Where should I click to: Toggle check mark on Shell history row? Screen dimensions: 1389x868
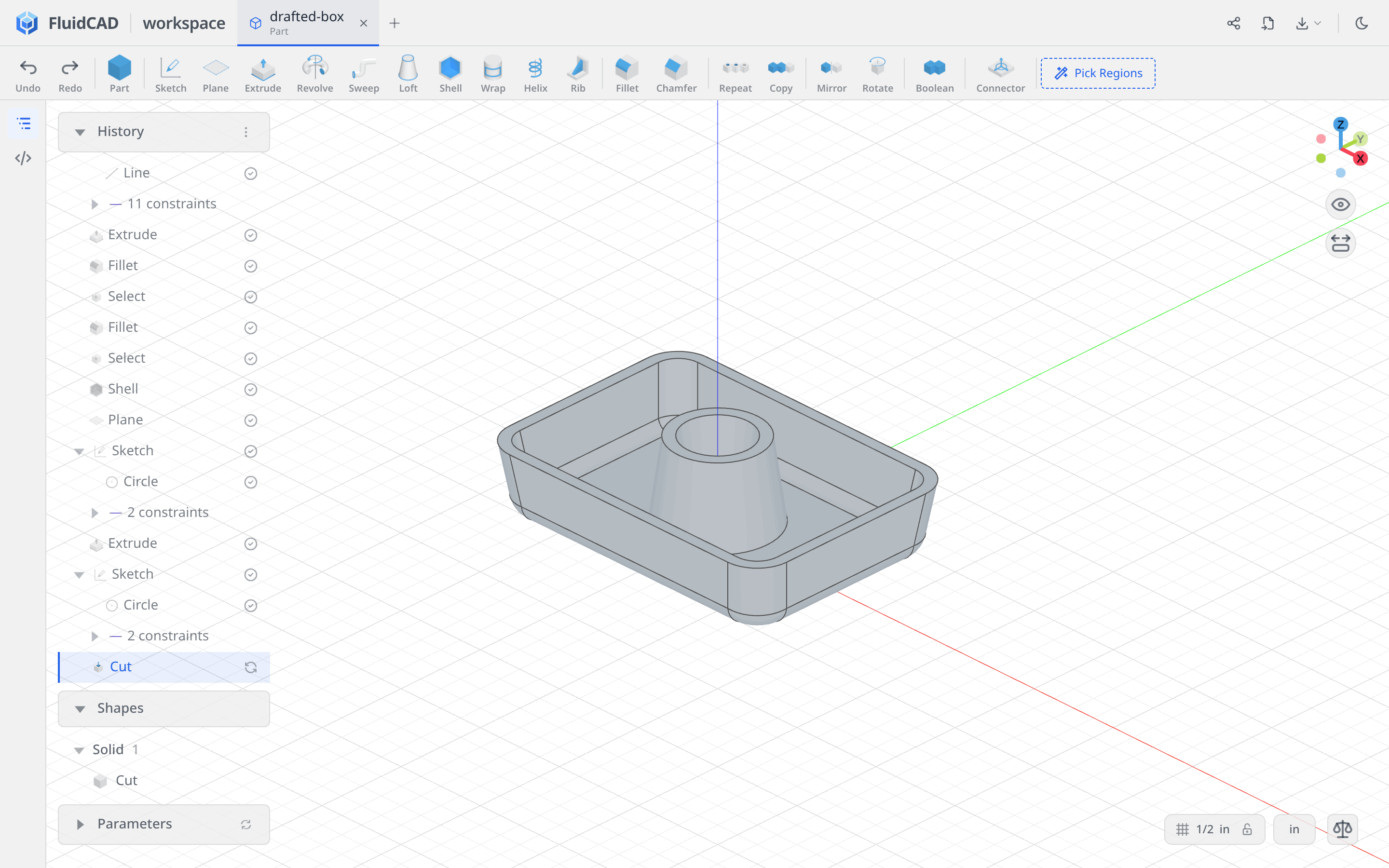pos(250,389)
